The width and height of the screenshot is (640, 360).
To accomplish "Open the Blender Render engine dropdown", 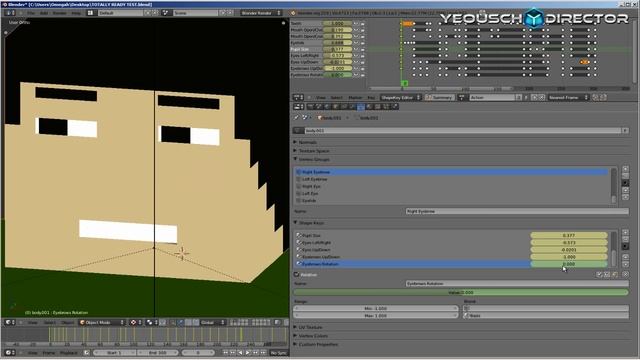I will [x=261, y=13].
